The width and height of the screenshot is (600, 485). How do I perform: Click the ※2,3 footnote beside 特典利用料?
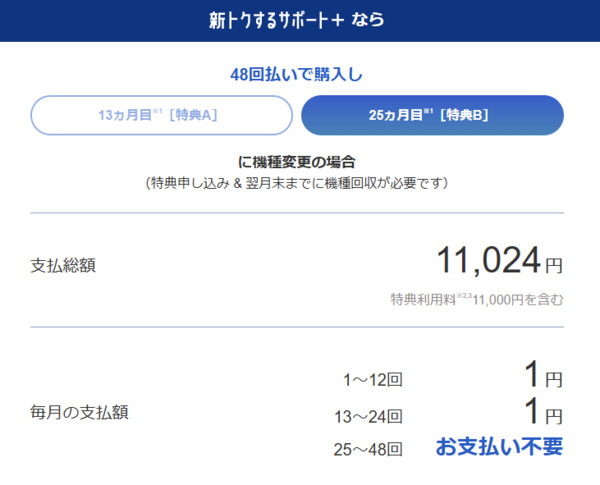click(463, 295)
